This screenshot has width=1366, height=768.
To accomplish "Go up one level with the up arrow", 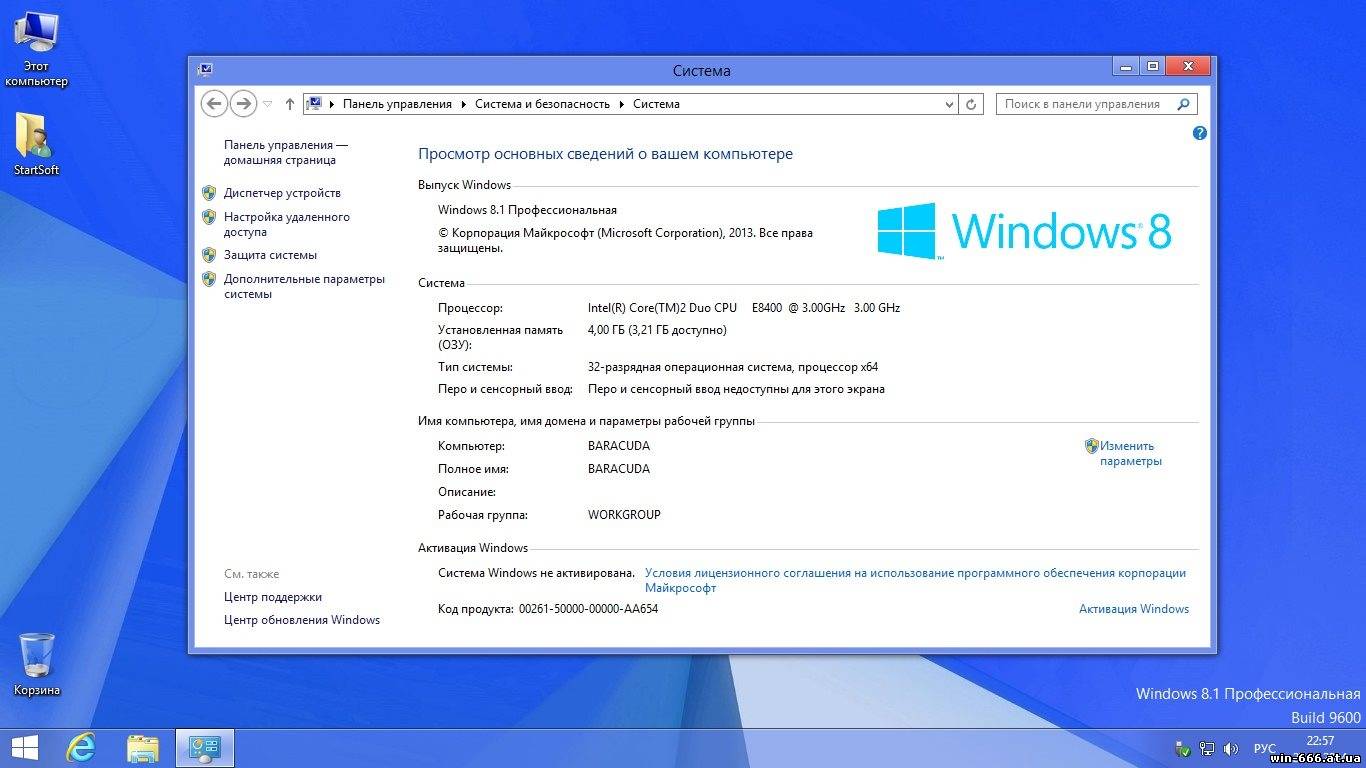I will [290, 103].
